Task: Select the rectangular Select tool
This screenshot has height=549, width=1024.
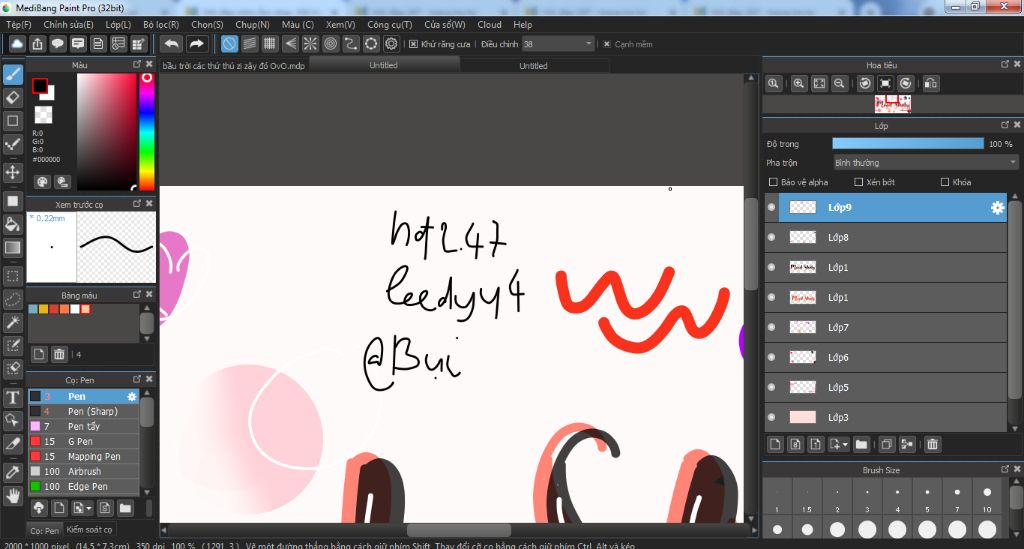Action: 12,276
